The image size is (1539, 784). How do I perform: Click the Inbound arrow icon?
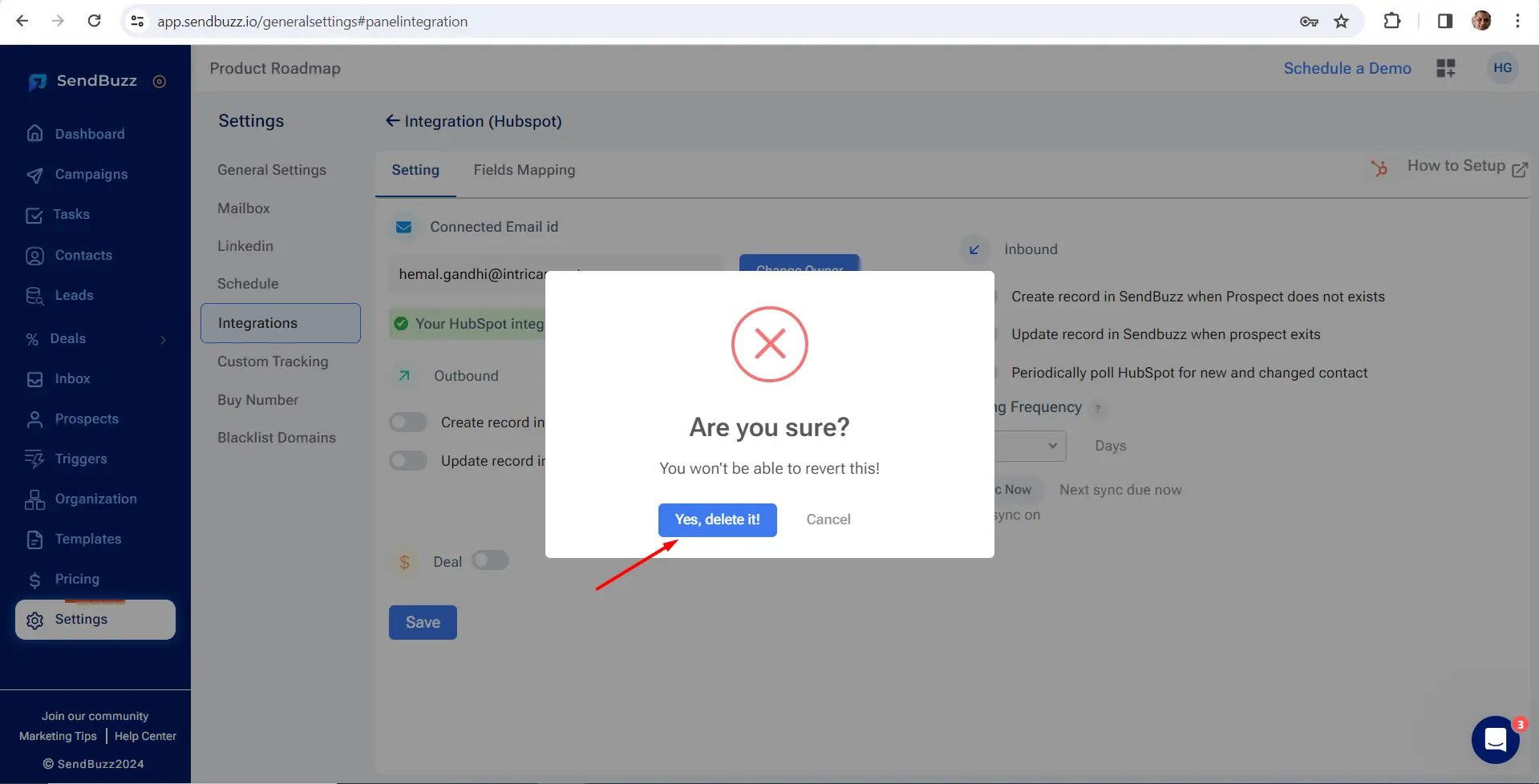[x=974, y=249]
